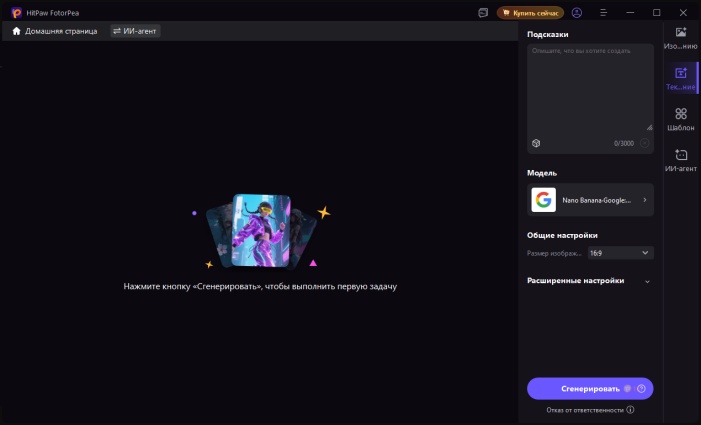Click the cyberpunk girl preview illustration
The image size is (701, 425).
pos(261,231)
